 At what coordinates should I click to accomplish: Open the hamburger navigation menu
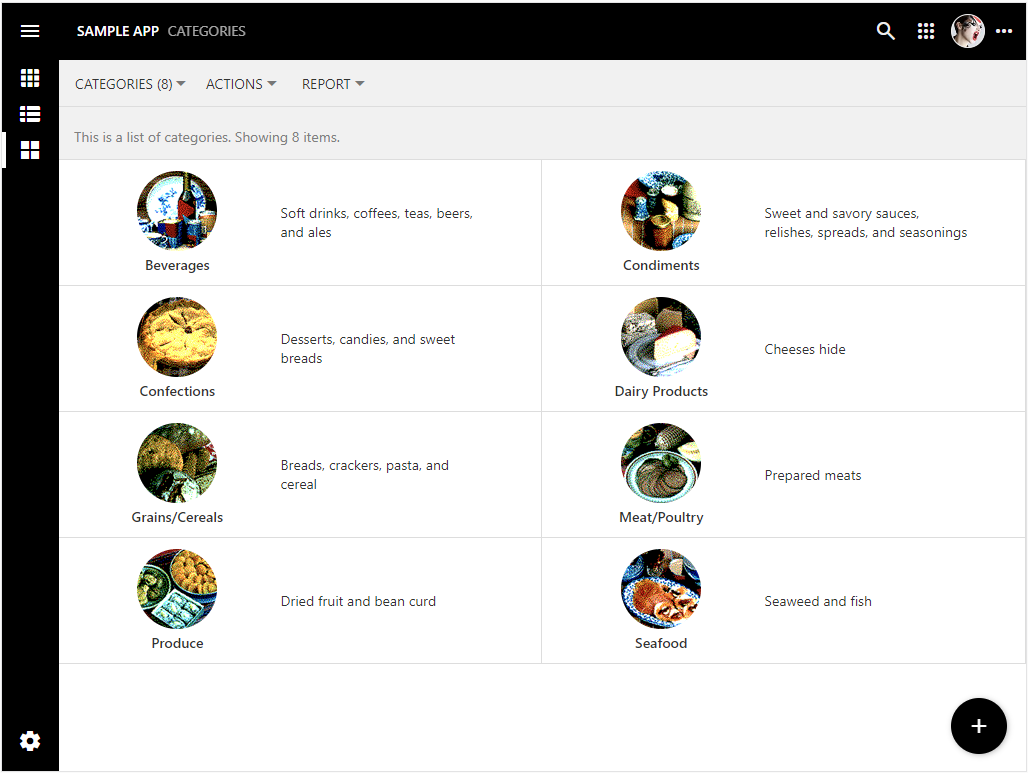tap(30, 31)
